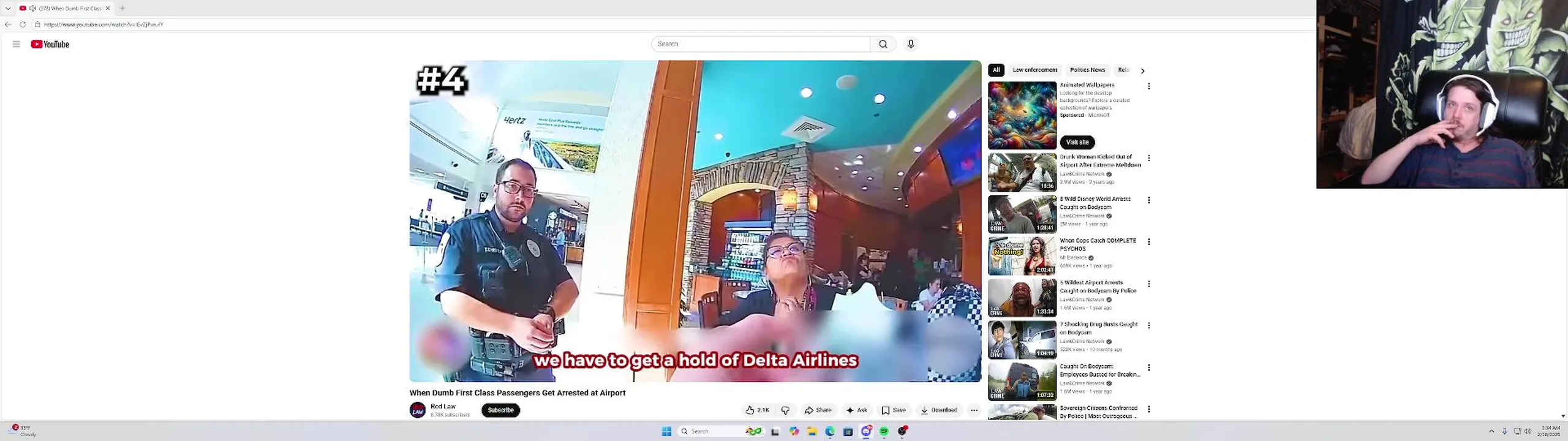The height and width of the screenshot is (441, 1568).
Task: Dislike the video with the thumbs-down icon
Action: coord(785,410)
